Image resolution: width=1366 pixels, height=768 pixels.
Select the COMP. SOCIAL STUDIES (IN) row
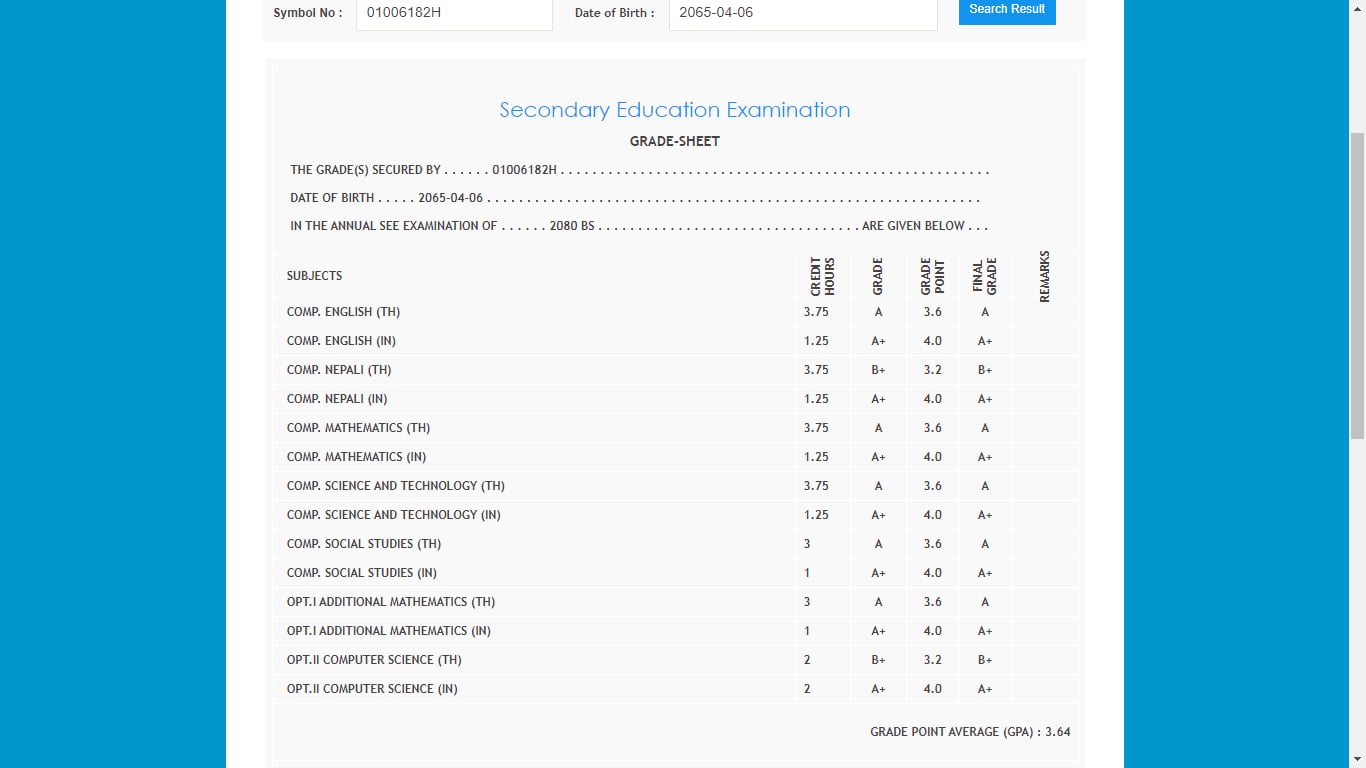coord(362,573)
